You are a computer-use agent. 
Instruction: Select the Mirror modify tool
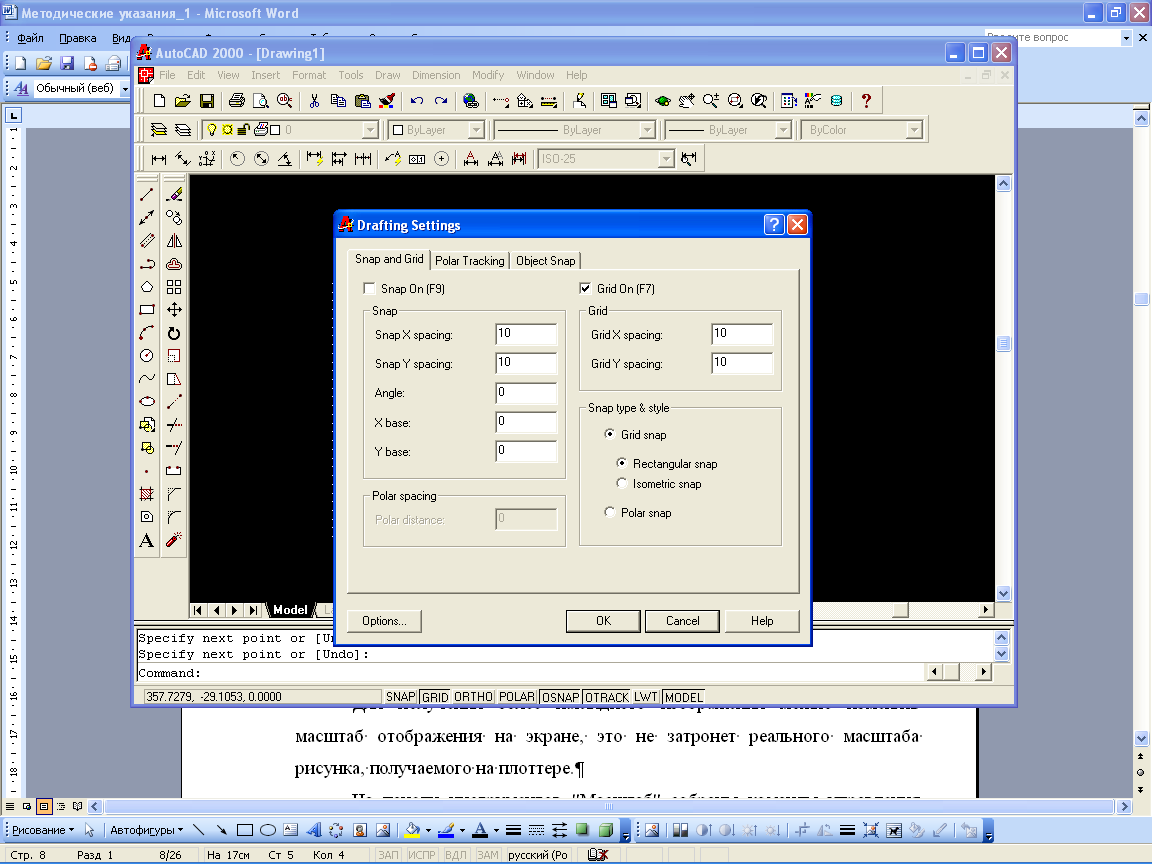174,241
